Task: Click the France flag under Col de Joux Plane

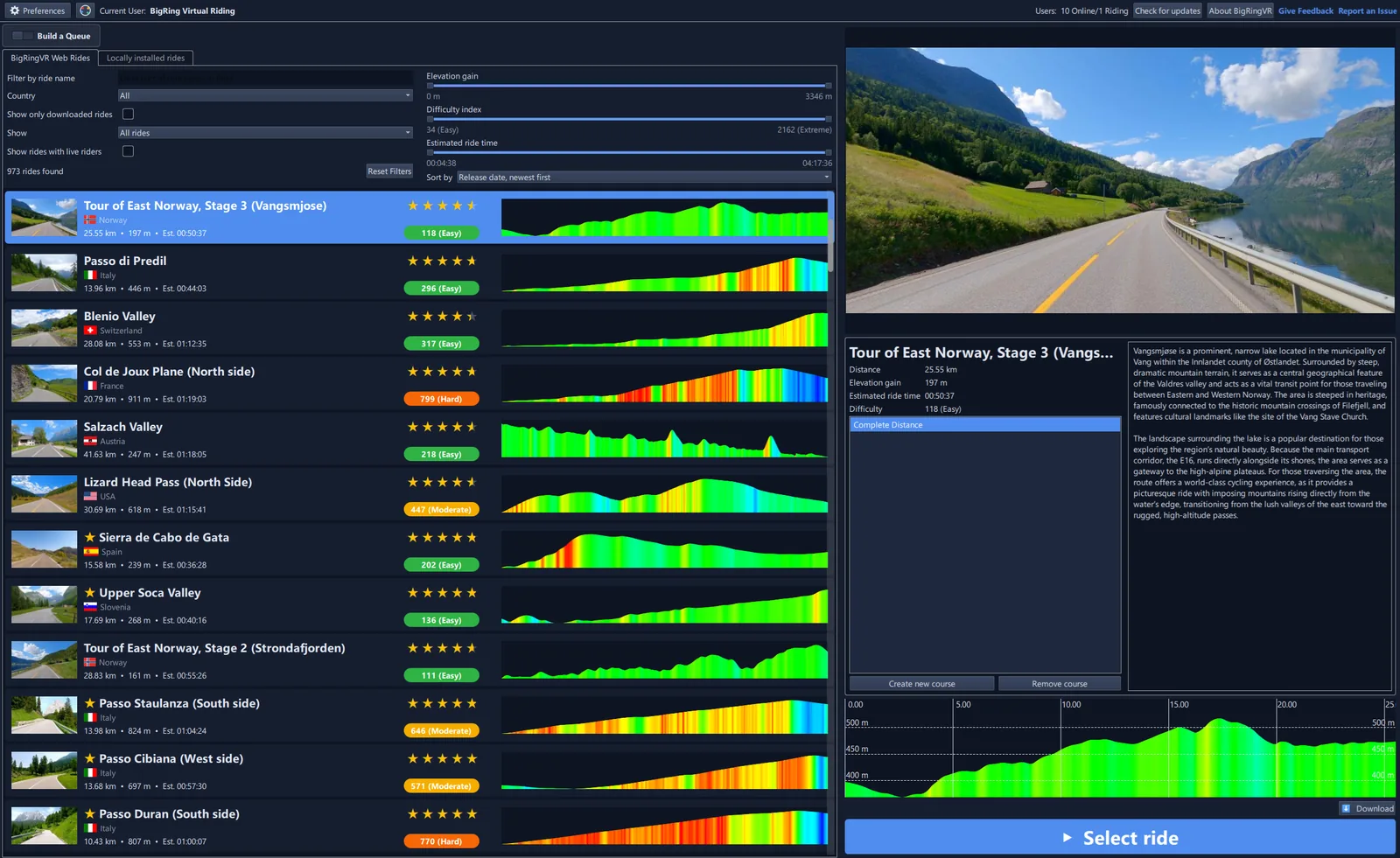Action: (x=90, y=386)
